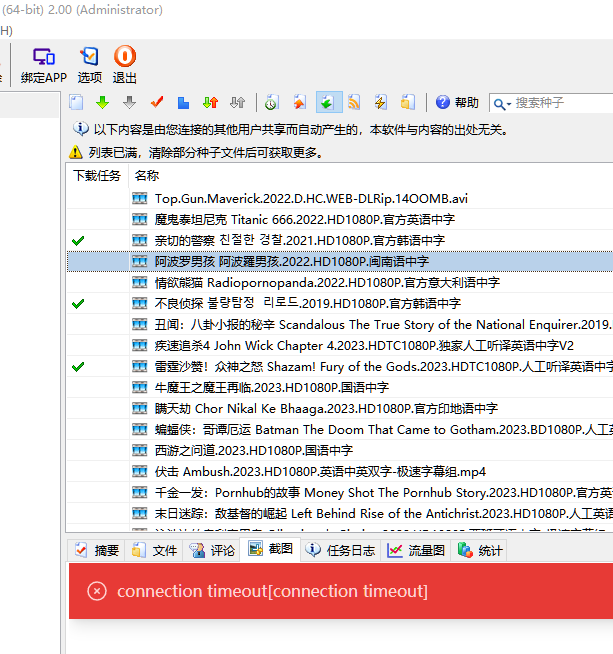Switch to the 任务日志 (task log) tab
613x654 pixels.
340,550
